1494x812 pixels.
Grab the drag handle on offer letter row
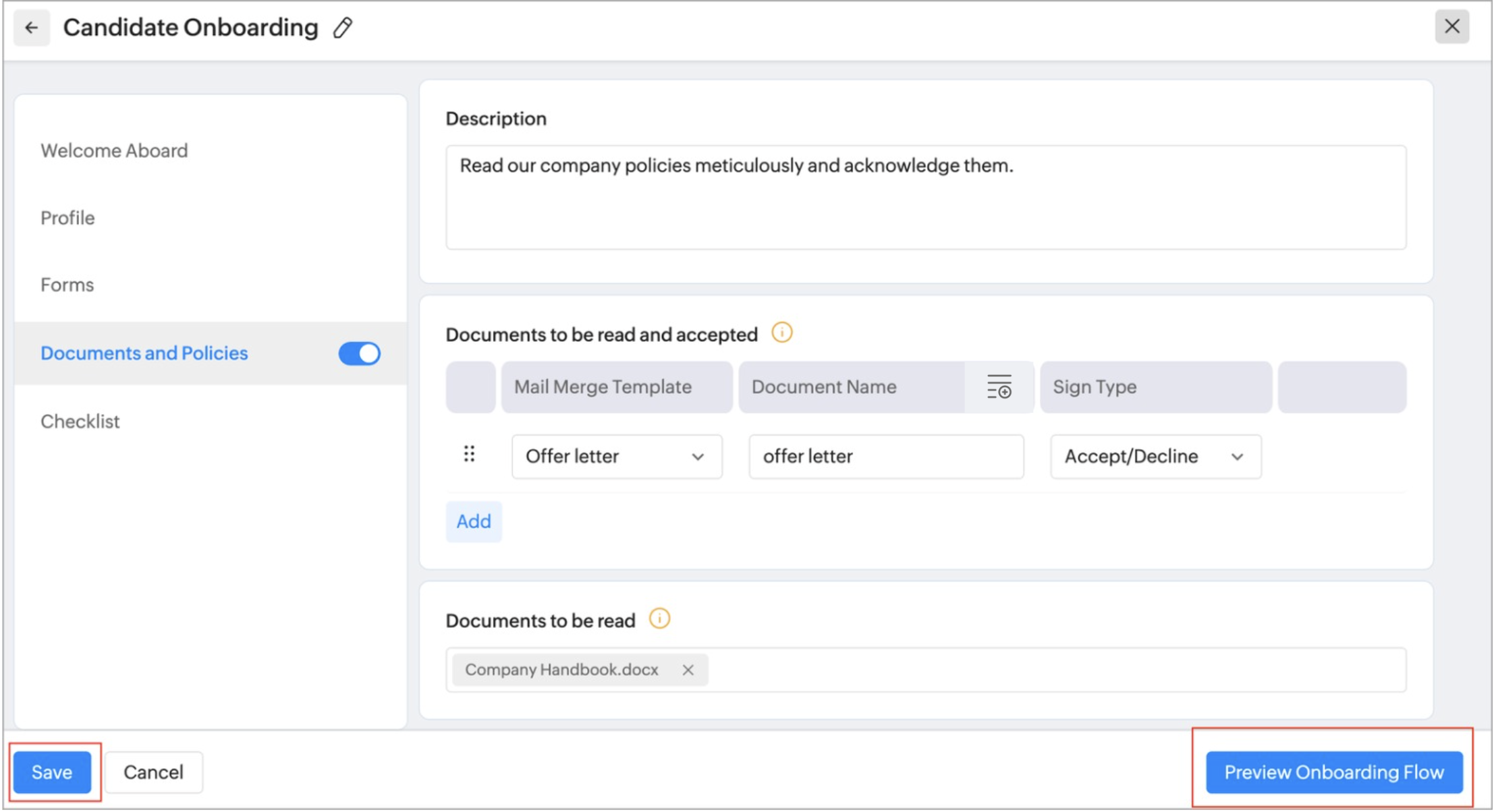tap(469, 455)
